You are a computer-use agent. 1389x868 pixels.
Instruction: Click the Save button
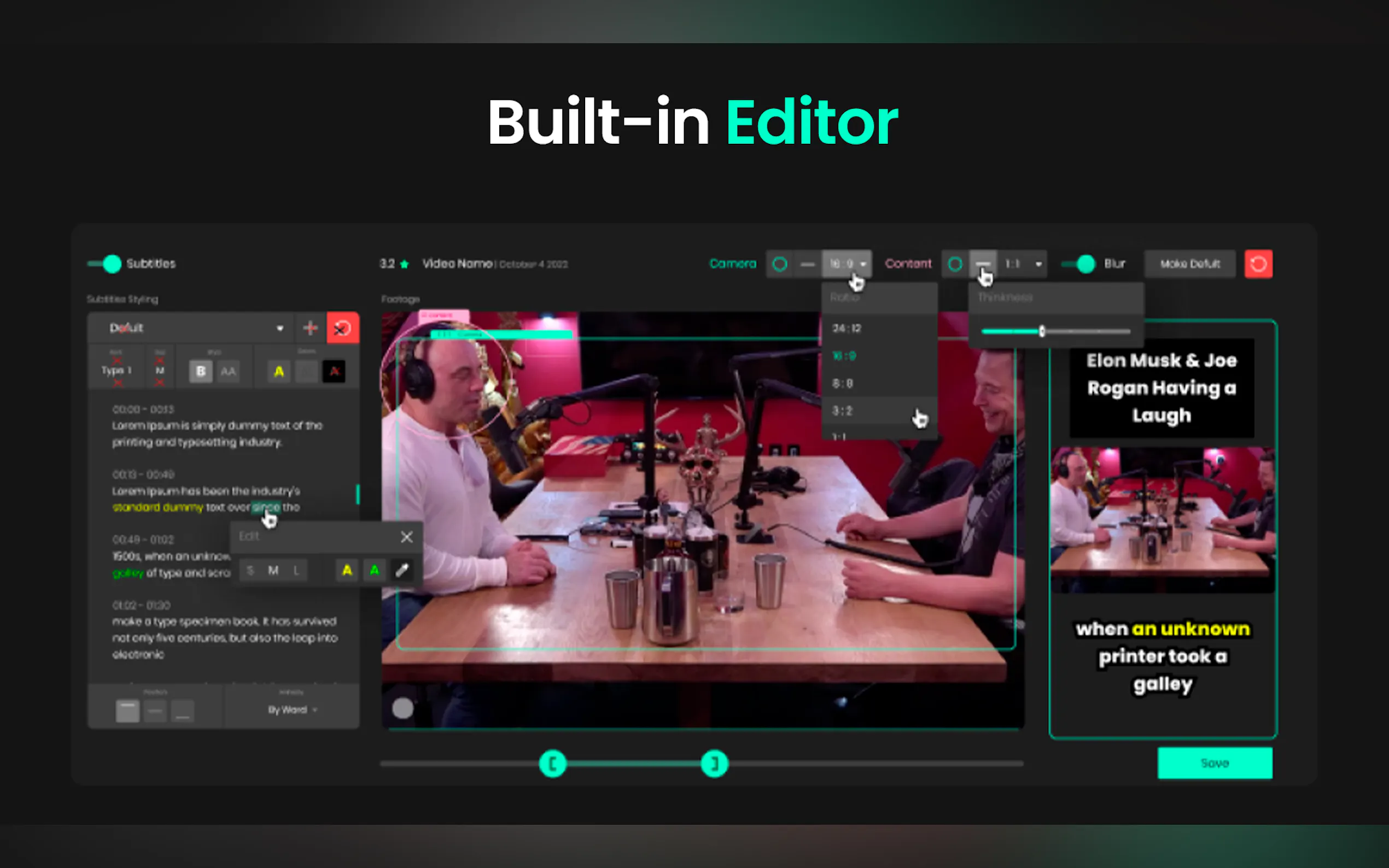click(1215, 763)
